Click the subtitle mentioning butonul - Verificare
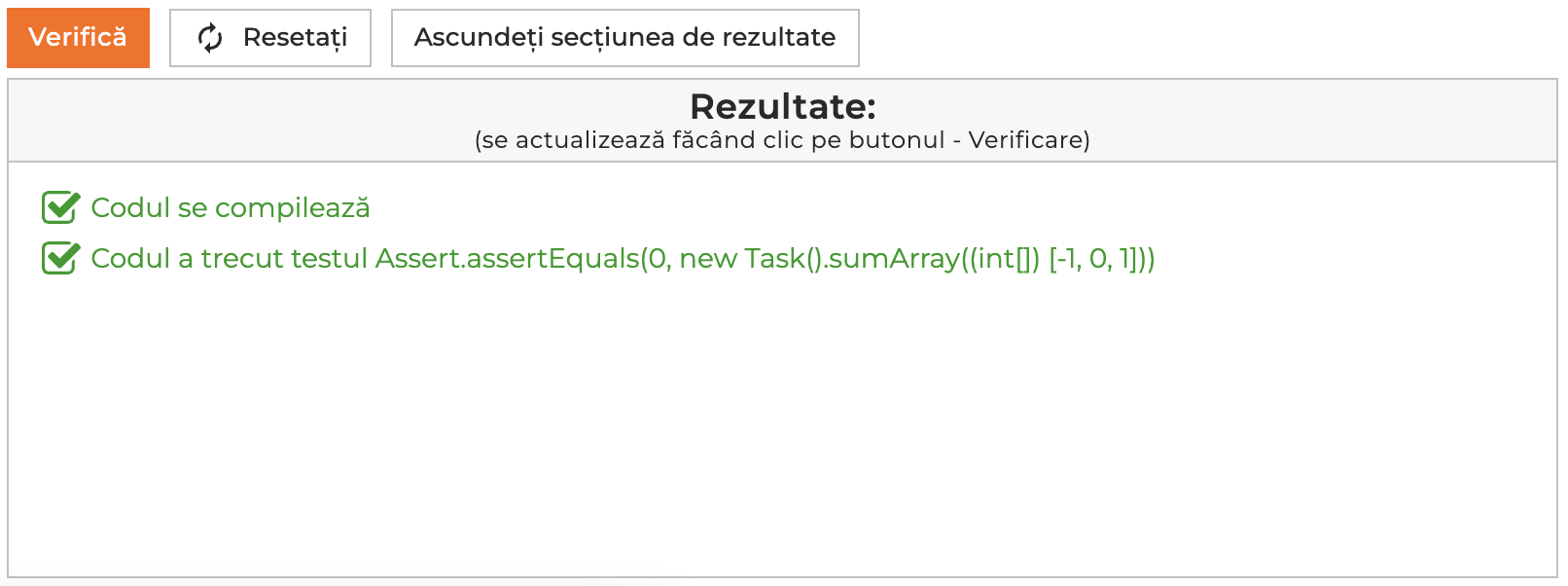The image size is (1568, 586). pyautogui.click(x=782, y=140)
